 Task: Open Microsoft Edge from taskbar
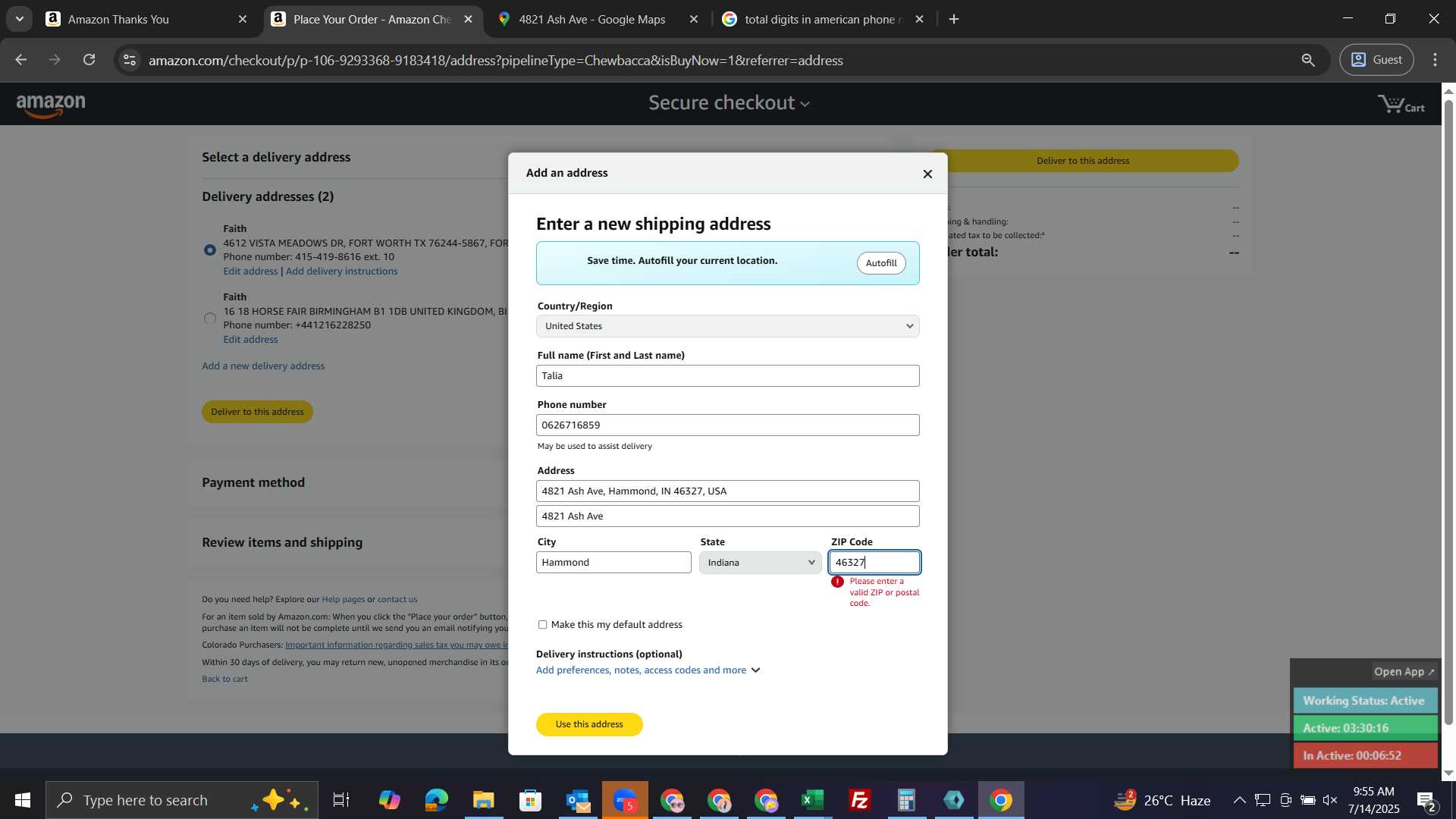click(436, 800)
